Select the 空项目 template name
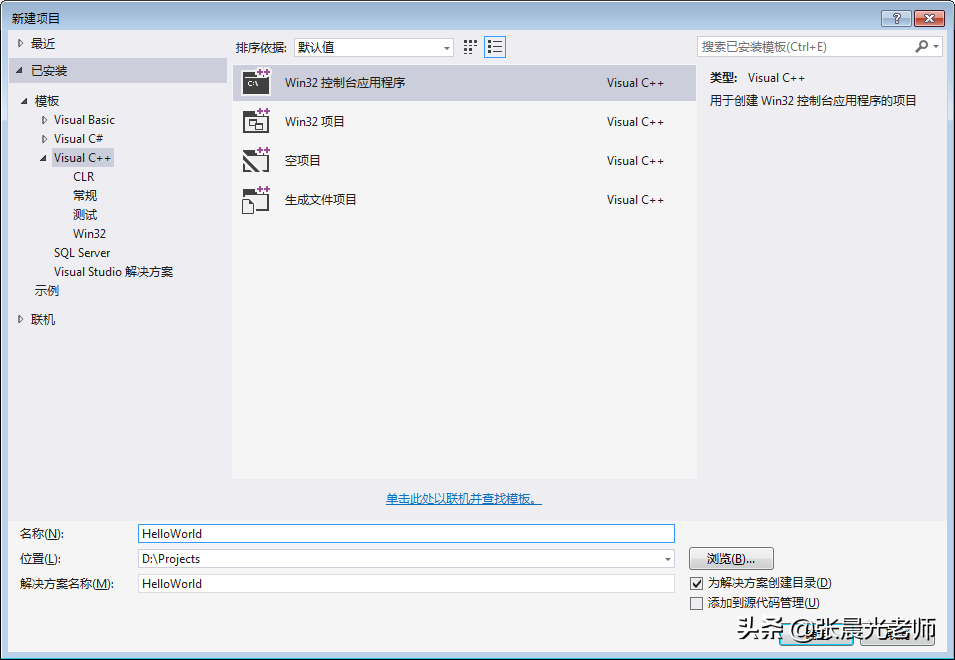The image size is (955, 660). (303, 161)
